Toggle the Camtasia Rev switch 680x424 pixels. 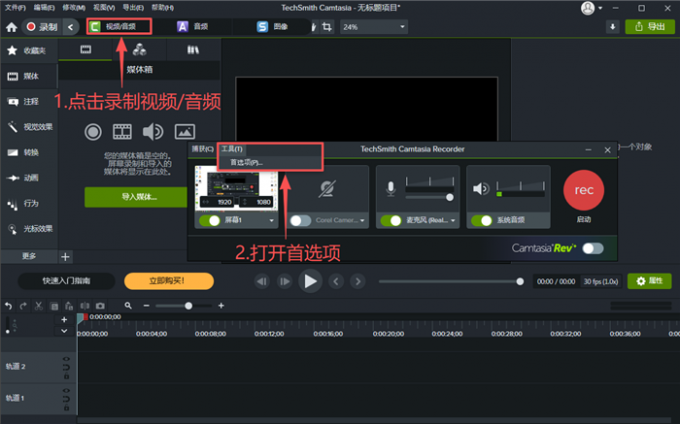coord(593,248)
